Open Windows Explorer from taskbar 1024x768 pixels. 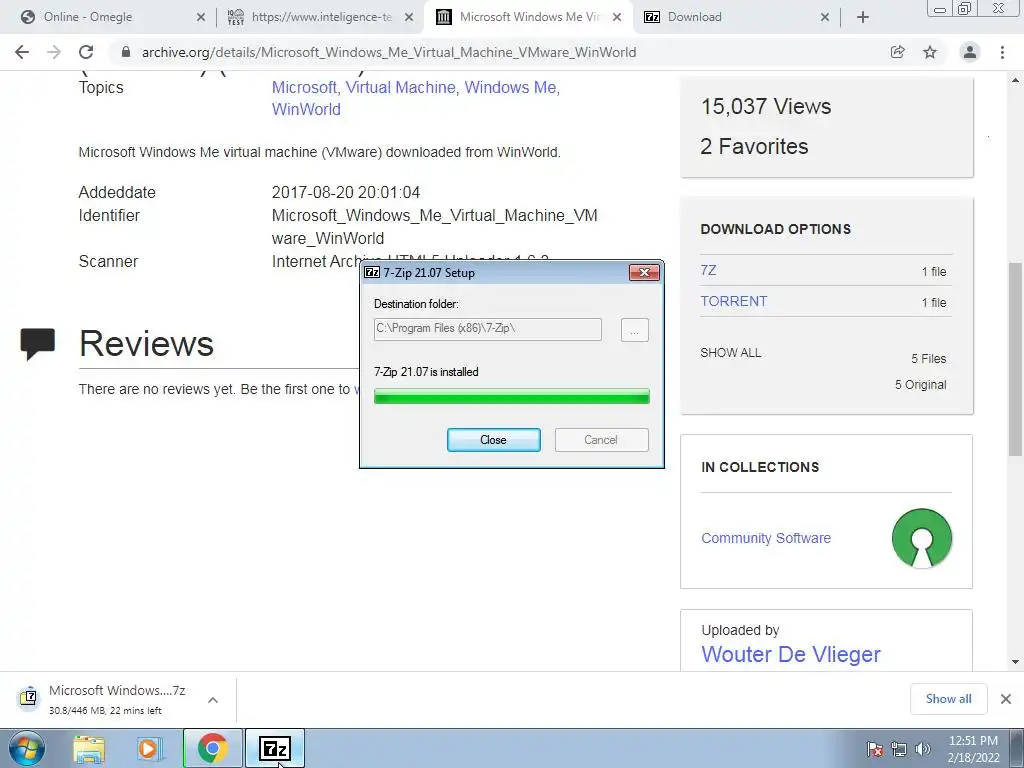click(89, 748)
